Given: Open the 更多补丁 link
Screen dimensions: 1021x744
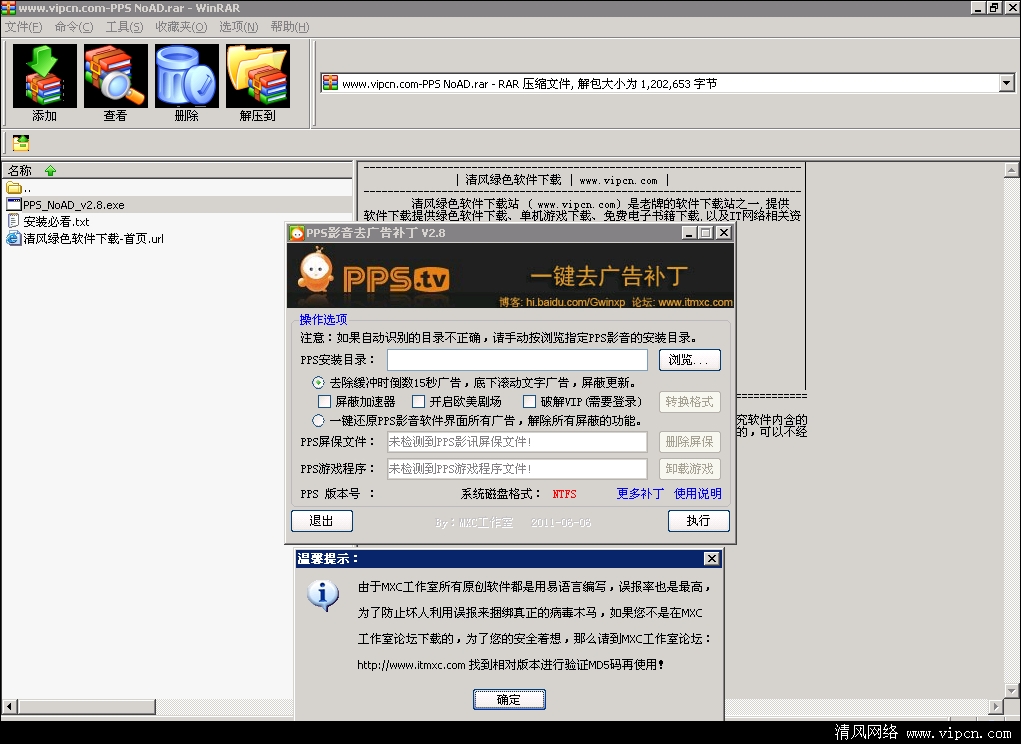Looking at the screenshot, I should point(640,494).
